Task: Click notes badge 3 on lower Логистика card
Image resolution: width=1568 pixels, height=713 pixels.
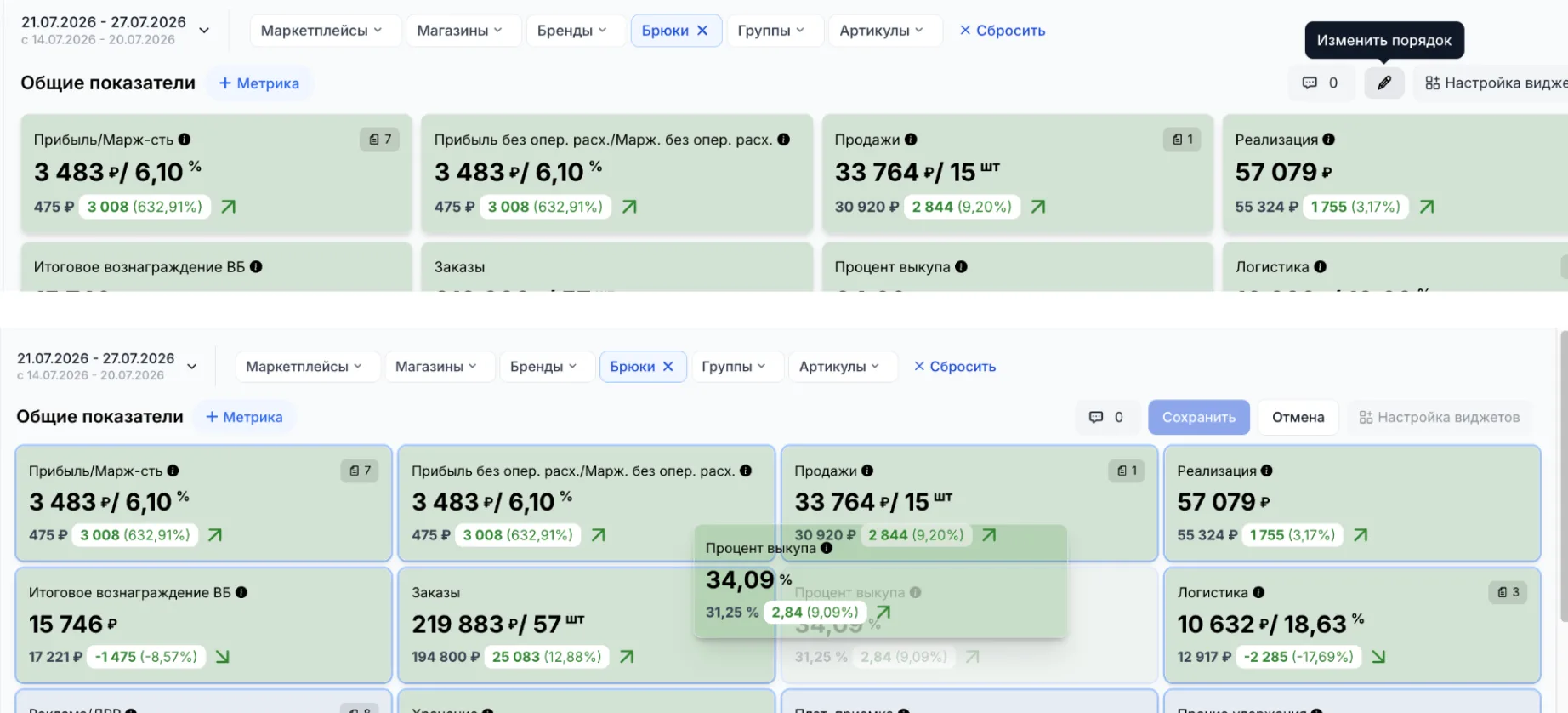Action: pyautogui.click(x=1508, y=592)
